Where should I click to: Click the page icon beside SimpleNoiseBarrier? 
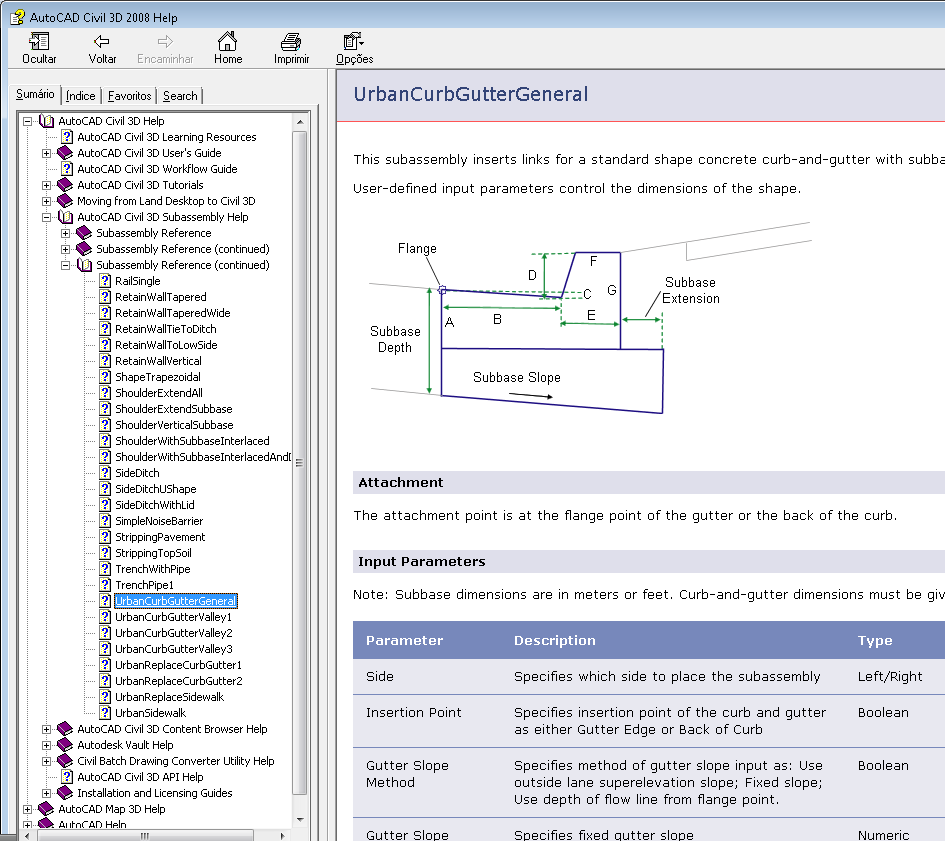click(x=105, y=520)
